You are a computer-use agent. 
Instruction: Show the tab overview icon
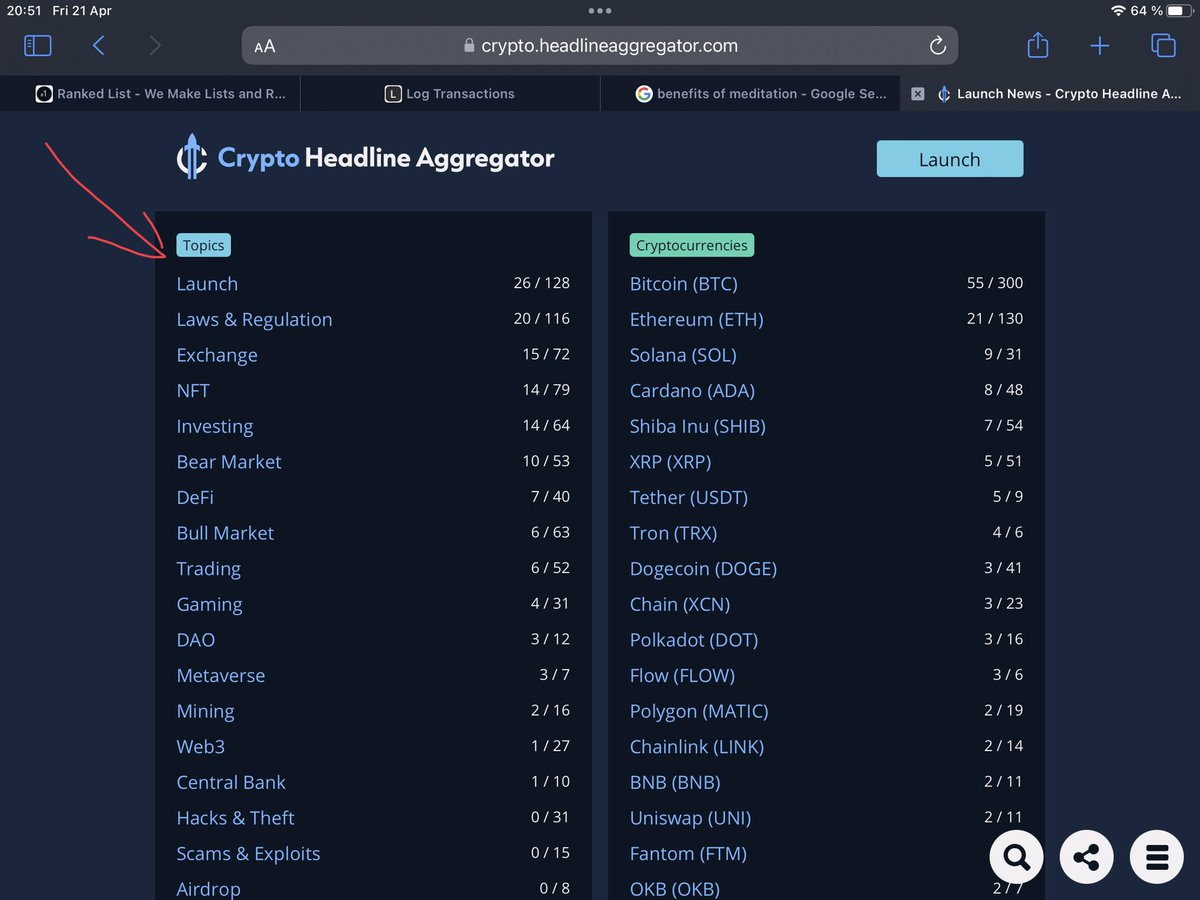[x=1162, y=45]
